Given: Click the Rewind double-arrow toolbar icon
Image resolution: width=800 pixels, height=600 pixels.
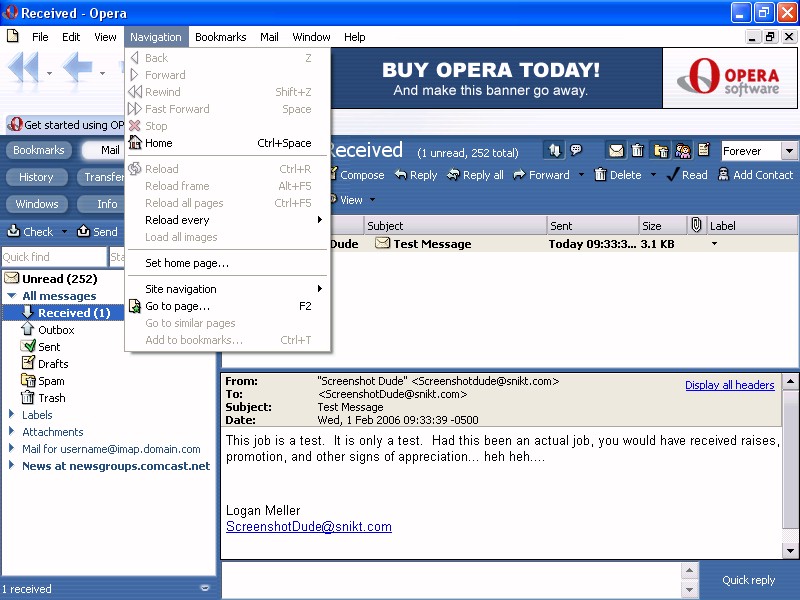Looking at the screenshot, I should (23, 67).
